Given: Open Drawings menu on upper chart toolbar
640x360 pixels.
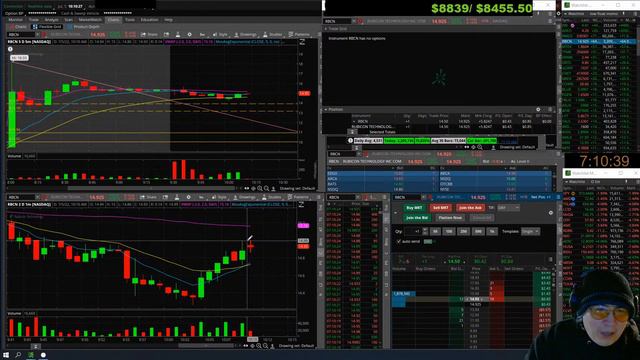Looking at the screenshot, I should click(245, 35).
